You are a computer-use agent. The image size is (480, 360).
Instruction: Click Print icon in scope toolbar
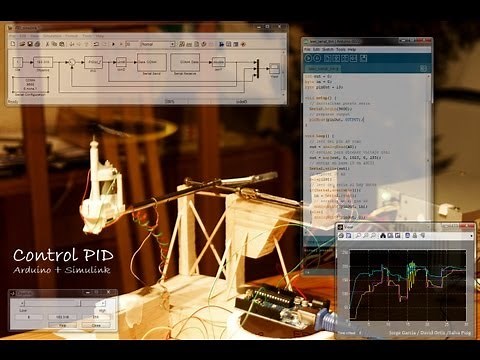(x=341, y=235)
